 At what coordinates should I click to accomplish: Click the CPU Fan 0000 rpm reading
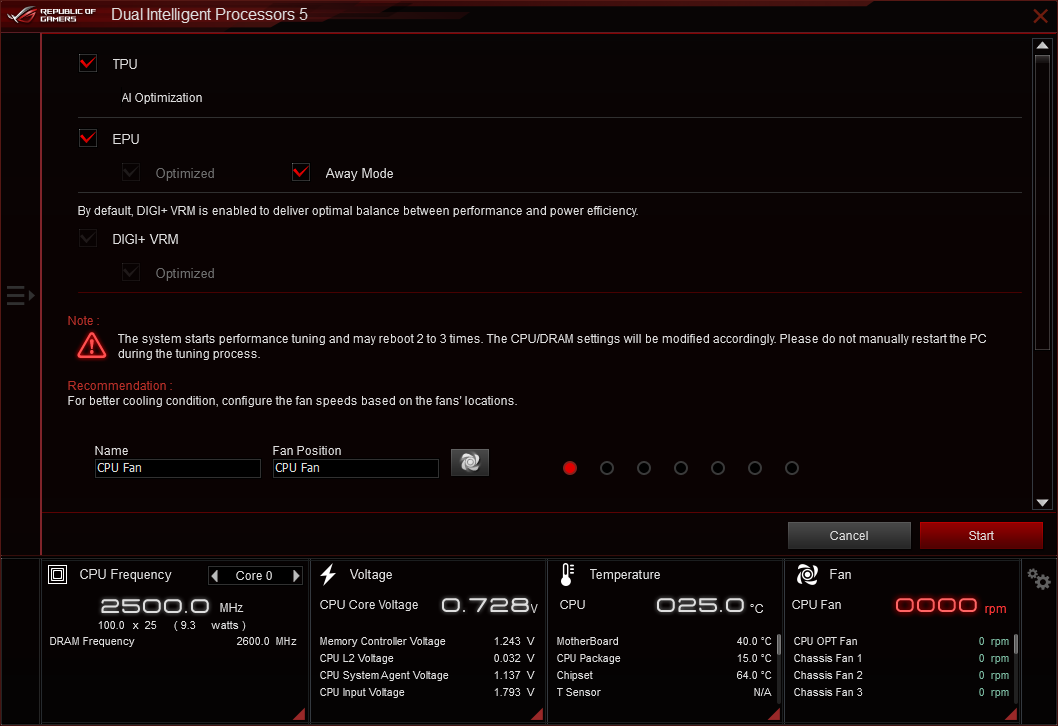tap(951, 606)
